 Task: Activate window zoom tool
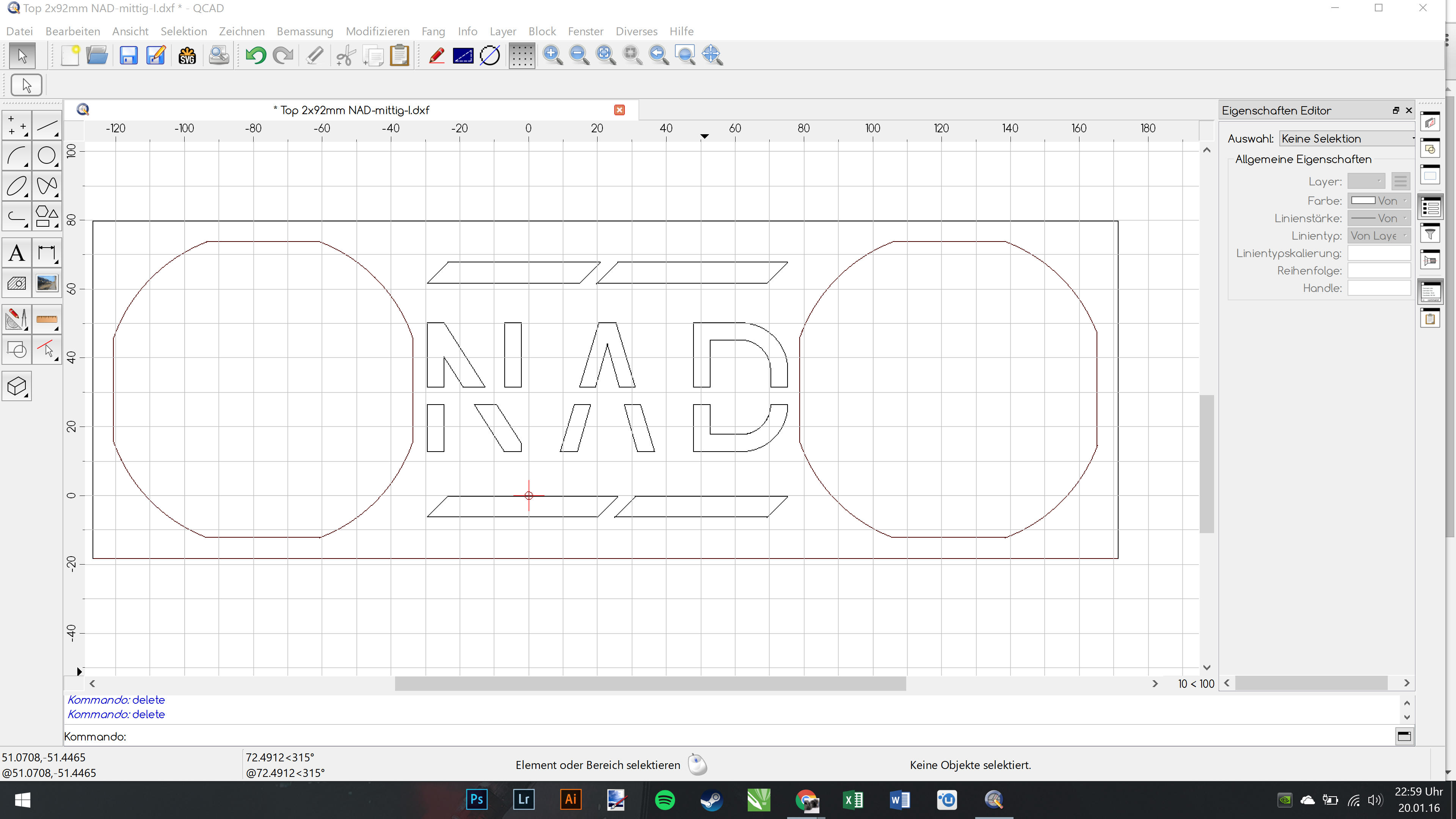[685, 55]
